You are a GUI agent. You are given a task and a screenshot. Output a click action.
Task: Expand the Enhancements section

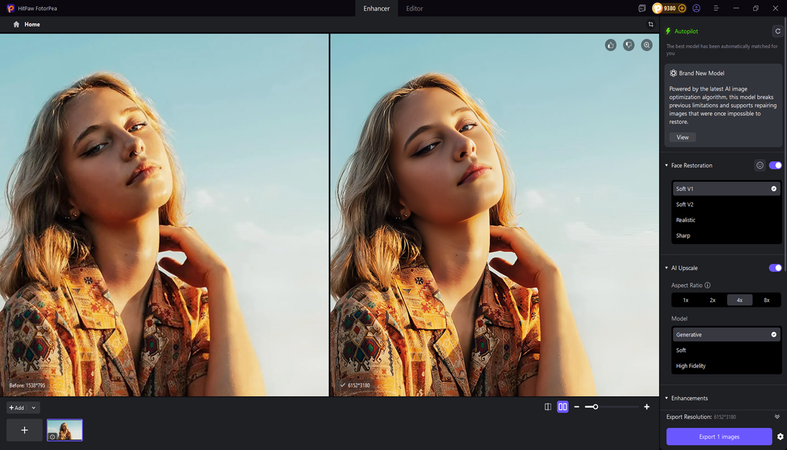tap(690, 398)
